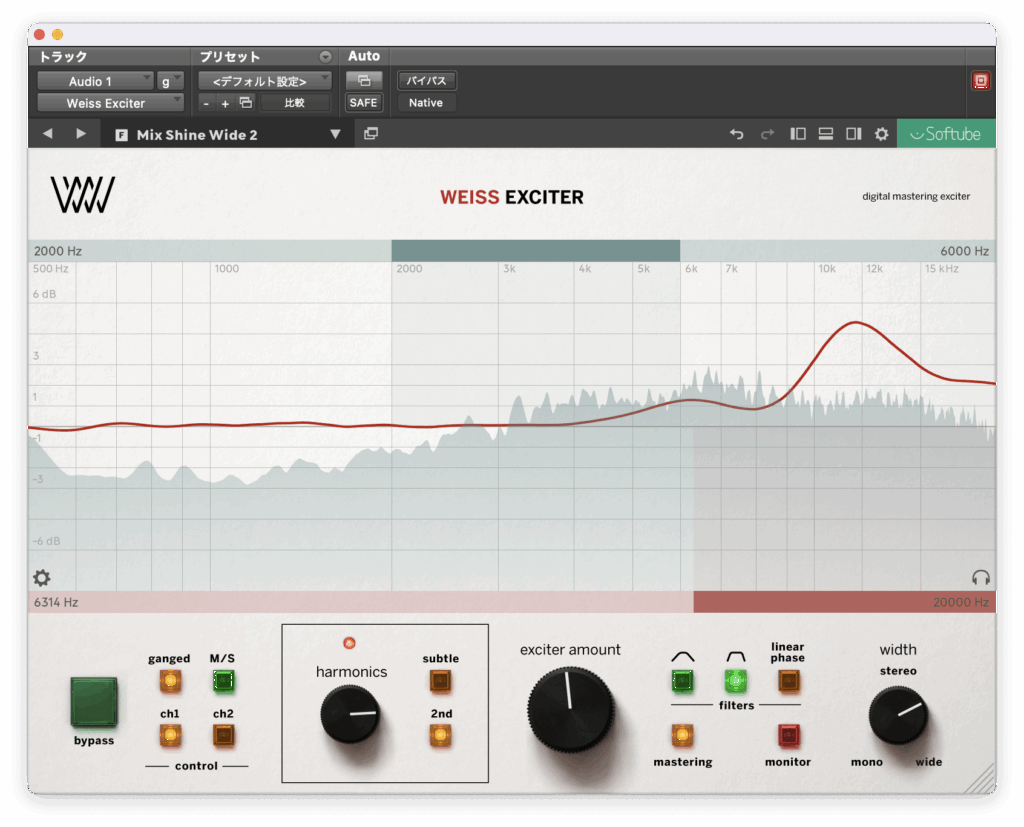Viewport: 1024px width, 827px height.
Task: Click the 6314–20000 Hz red range bar
Action: pos(844,602)
